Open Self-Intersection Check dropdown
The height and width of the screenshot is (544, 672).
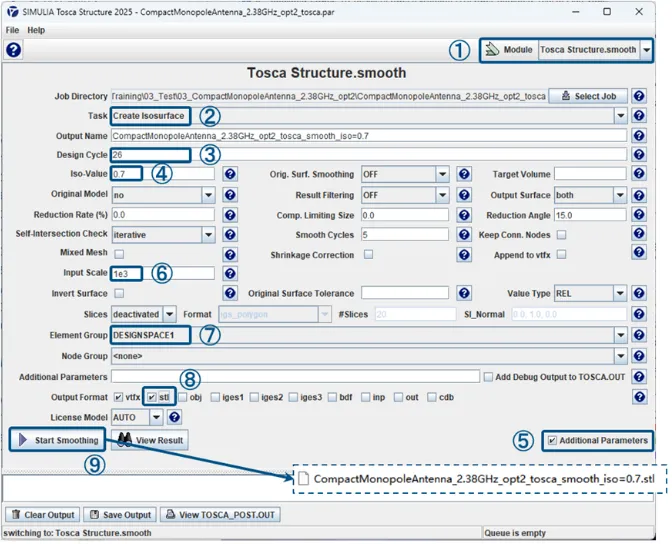(x=208, y=234)
